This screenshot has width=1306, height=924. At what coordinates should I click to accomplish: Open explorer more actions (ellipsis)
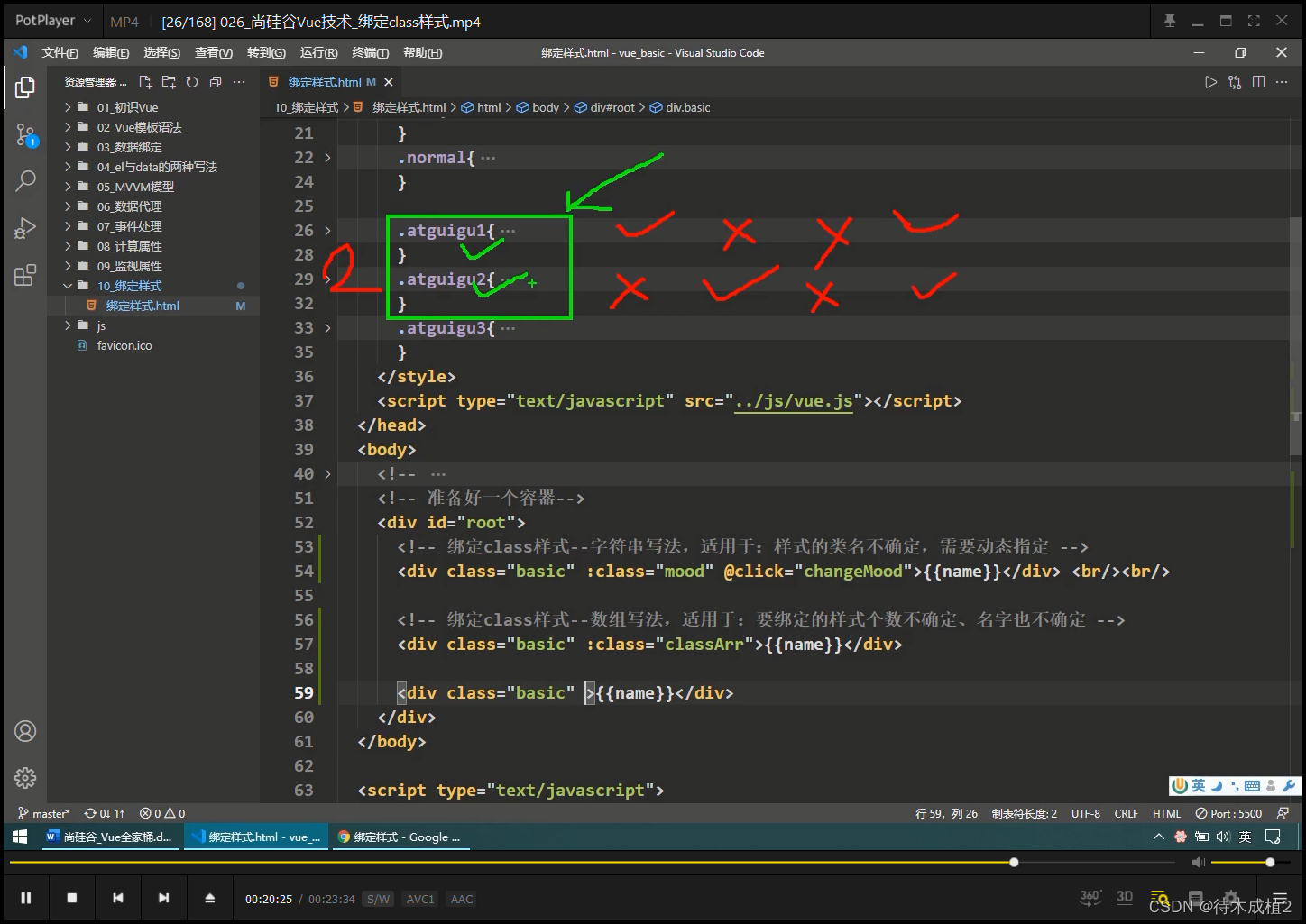239,82
